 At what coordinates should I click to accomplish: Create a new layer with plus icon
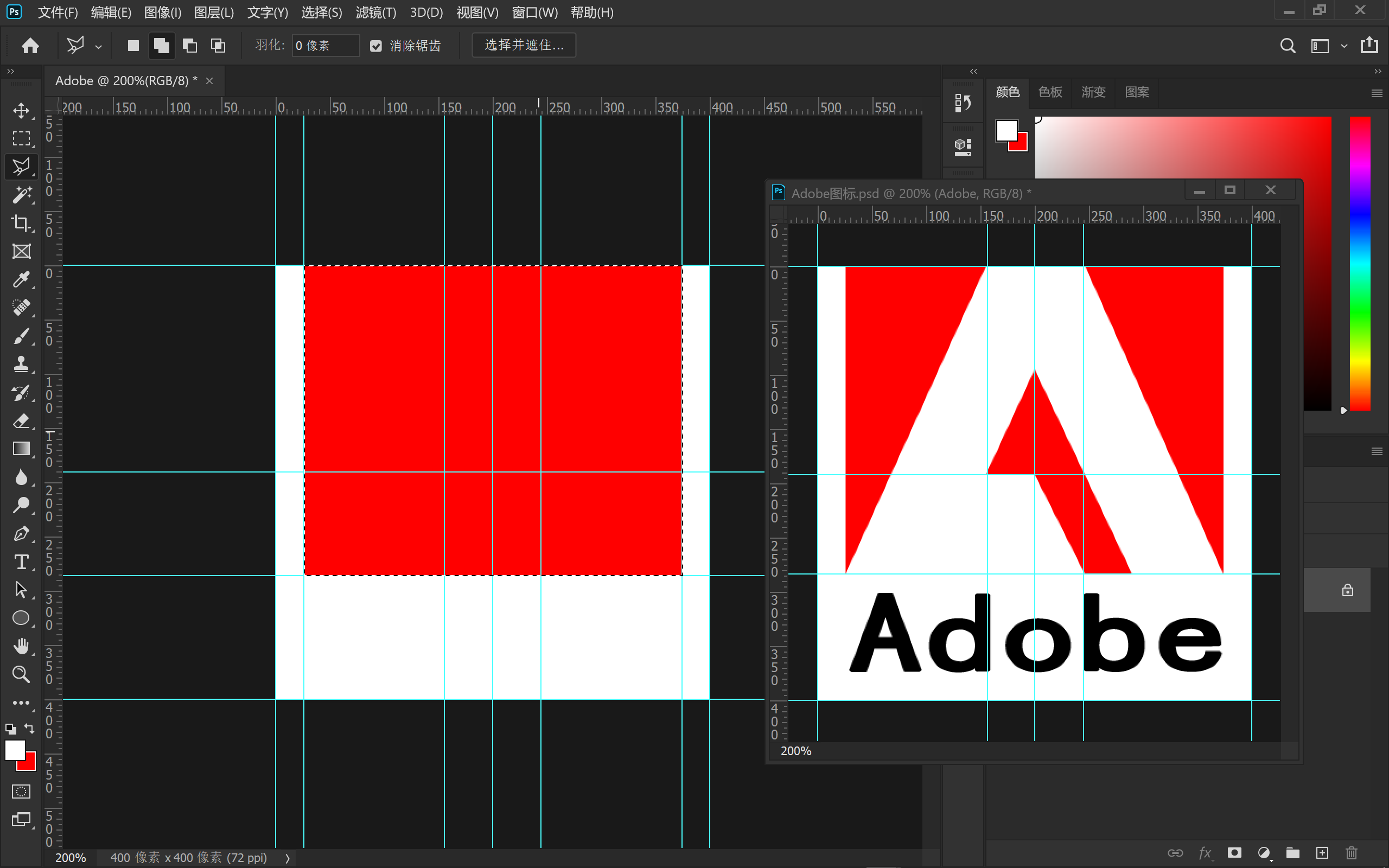pyautogui.click(x=1322, y=852)
